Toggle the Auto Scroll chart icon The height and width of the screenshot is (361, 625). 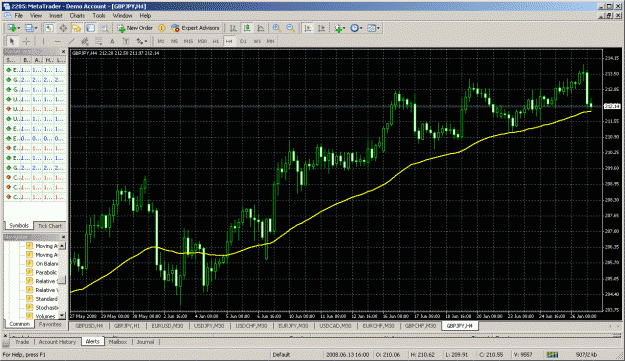click(308, 28)
